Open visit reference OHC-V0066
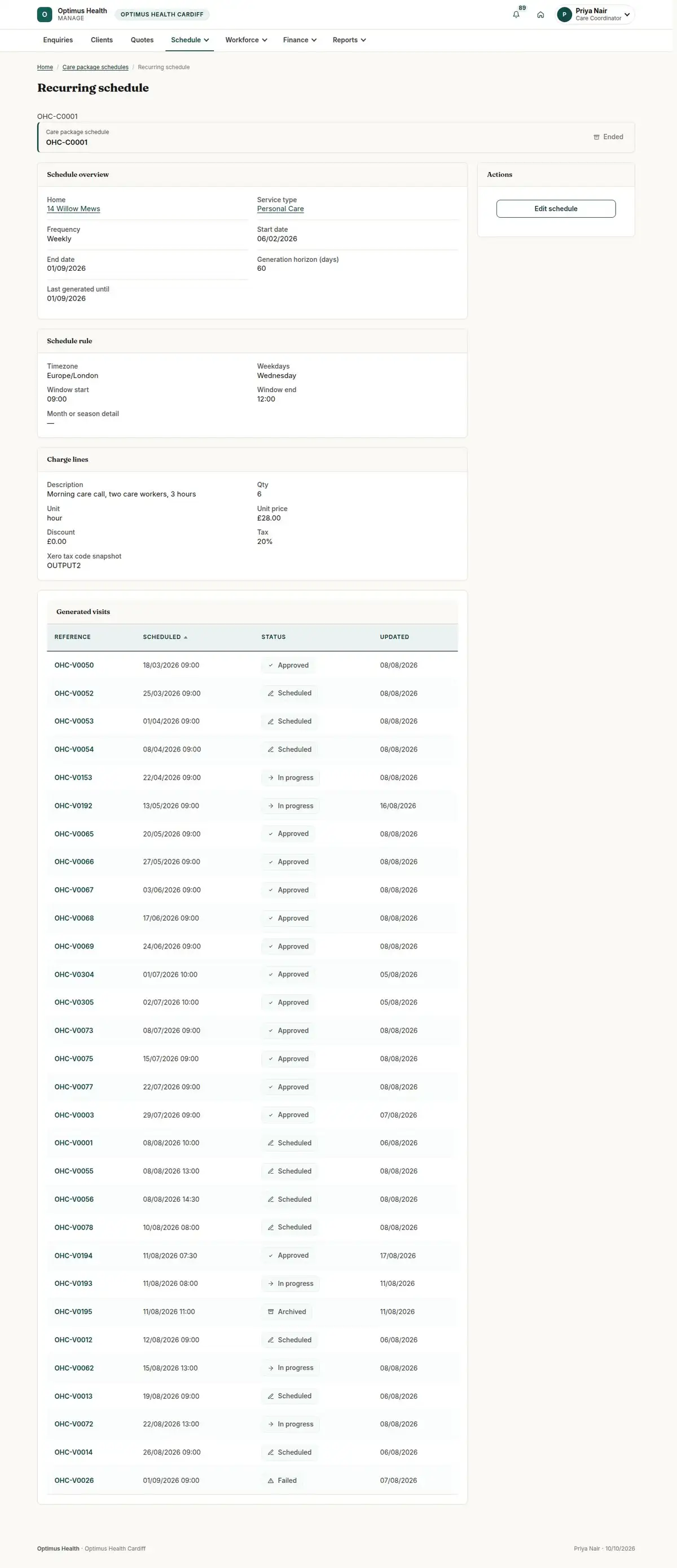677x1568 pixels. [74, 862]
